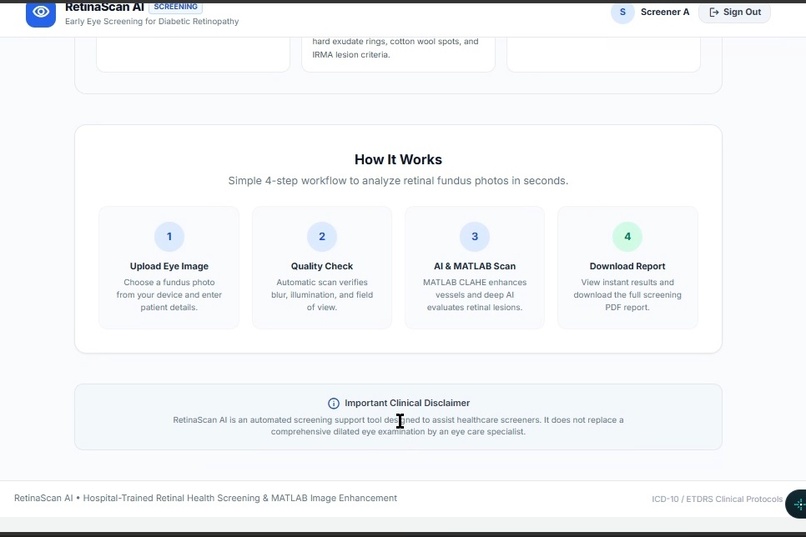Click the Important Clinical Disclaimer heading
This screenshot has width=806, height=537.
click(x=407, y=403)
